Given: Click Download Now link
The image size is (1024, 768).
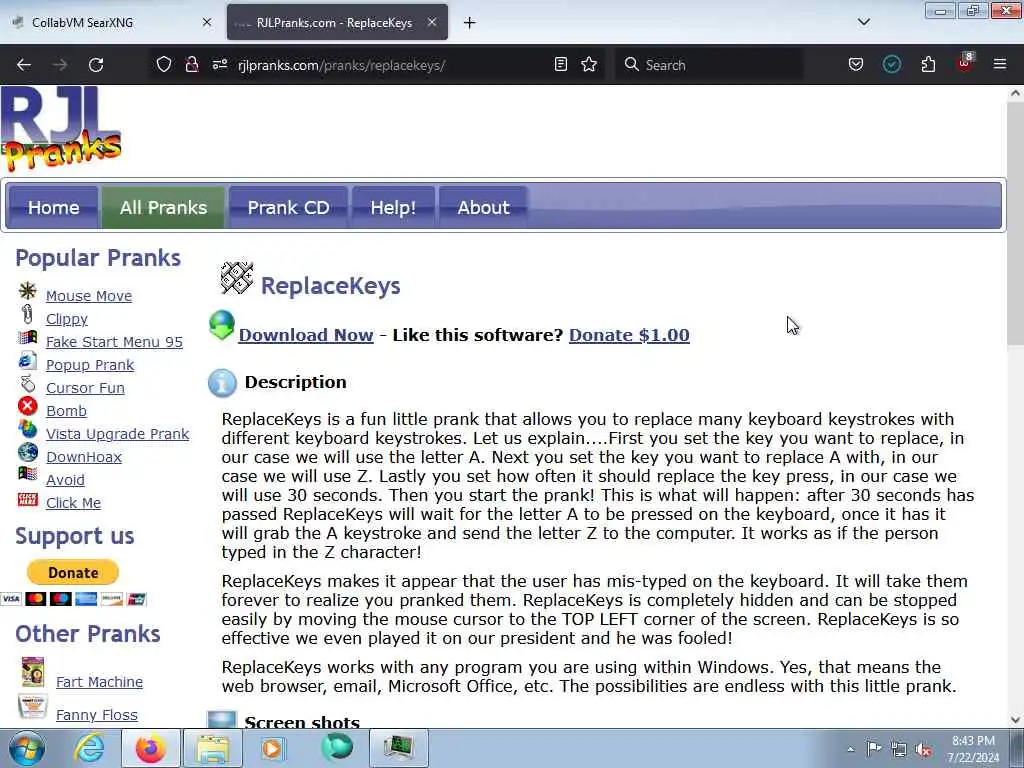Looking at the screenshot, I should tap(306, 335).
